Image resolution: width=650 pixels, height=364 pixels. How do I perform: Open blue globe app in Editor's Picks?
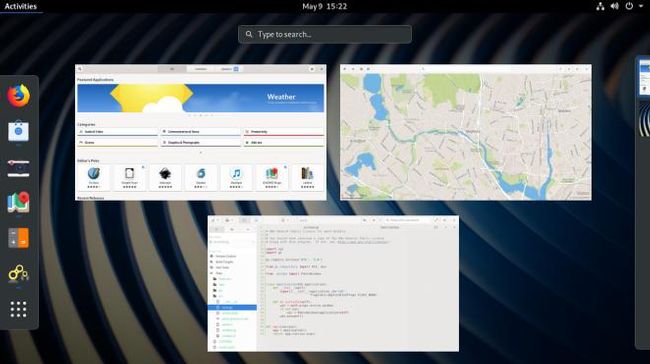94,177
